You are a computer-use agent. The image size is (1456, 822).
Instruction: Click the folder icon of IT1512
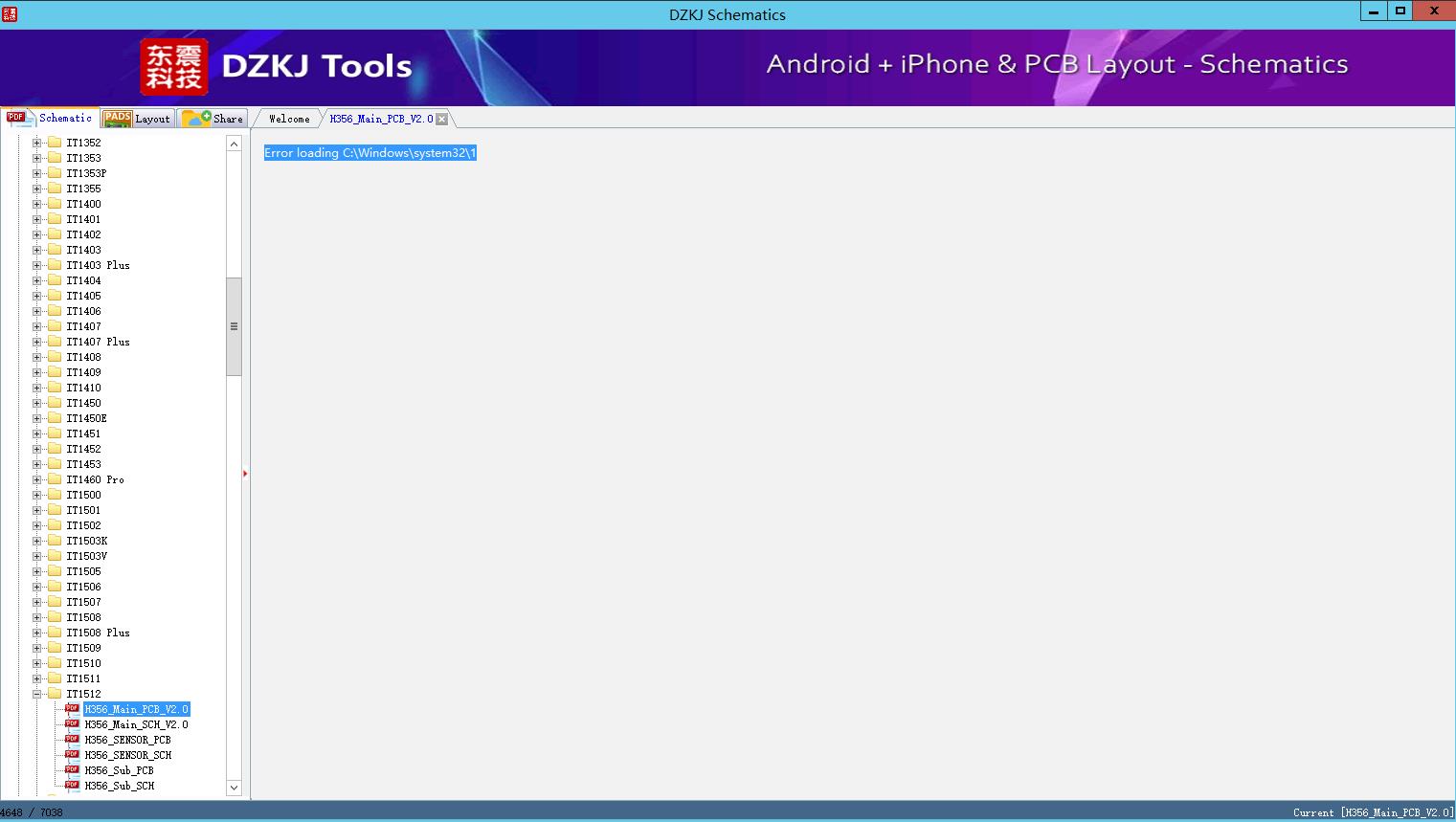[x=55, y=694]
